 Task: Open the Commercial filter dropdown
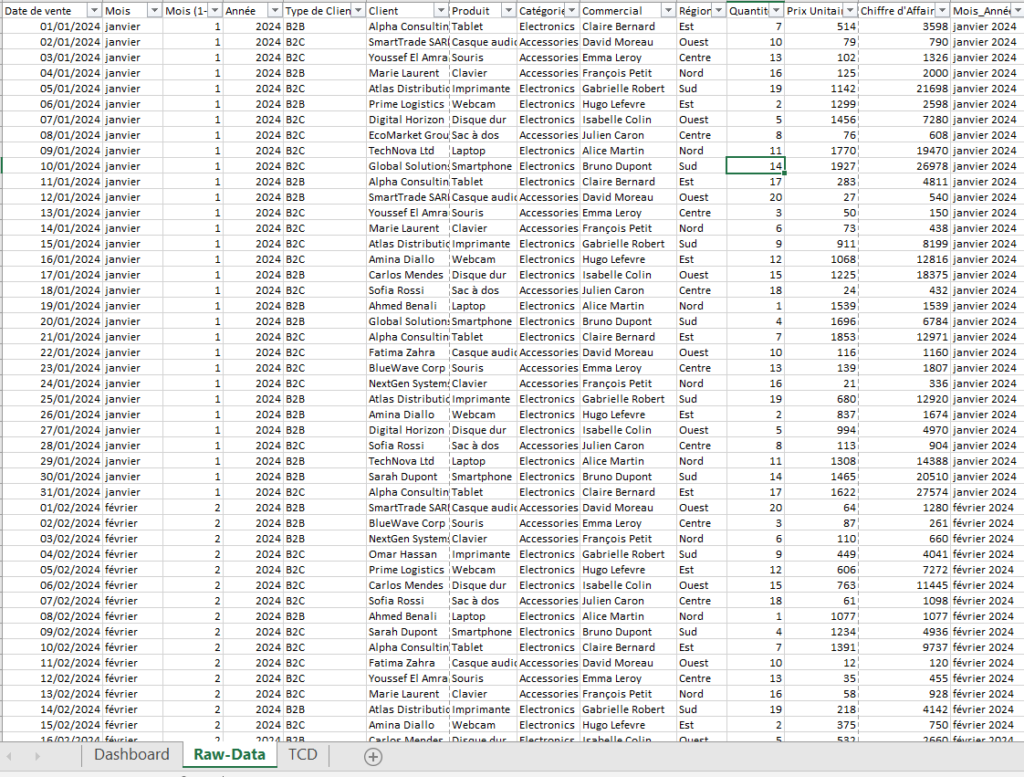(x=667, y=11)
